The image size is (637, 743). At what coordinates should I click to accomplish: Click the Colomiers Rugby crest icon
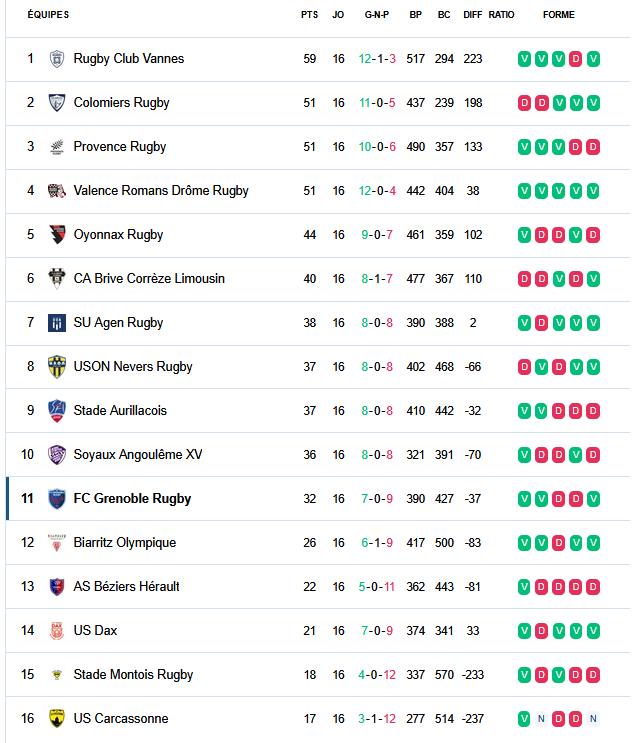point(57,103)
